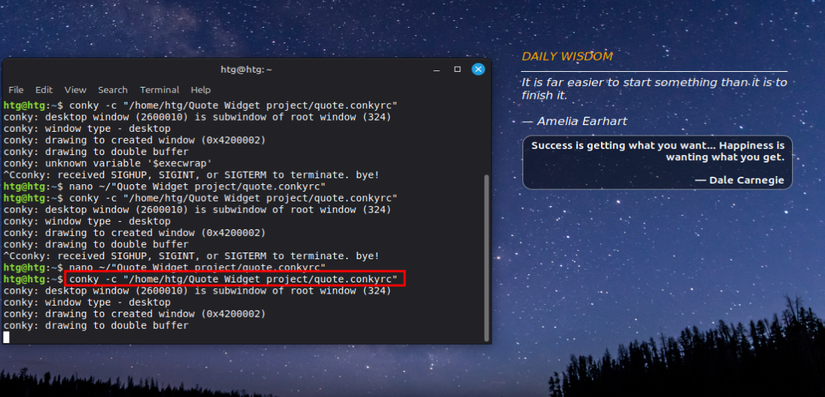This screenshot has width=825, height=397.
Task: Open the Help menu in terminal
Action: click(x=200, y=90)
